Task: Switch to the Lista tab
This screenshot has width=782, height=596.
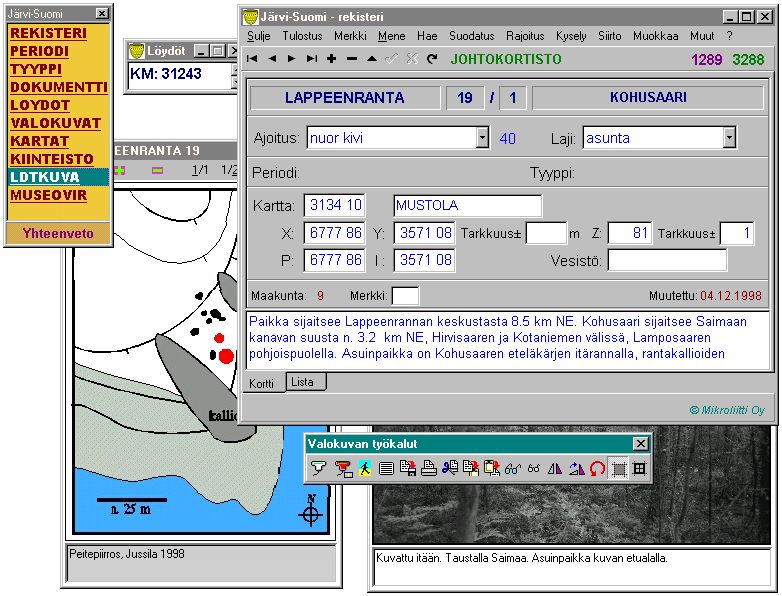Action: 304,383
